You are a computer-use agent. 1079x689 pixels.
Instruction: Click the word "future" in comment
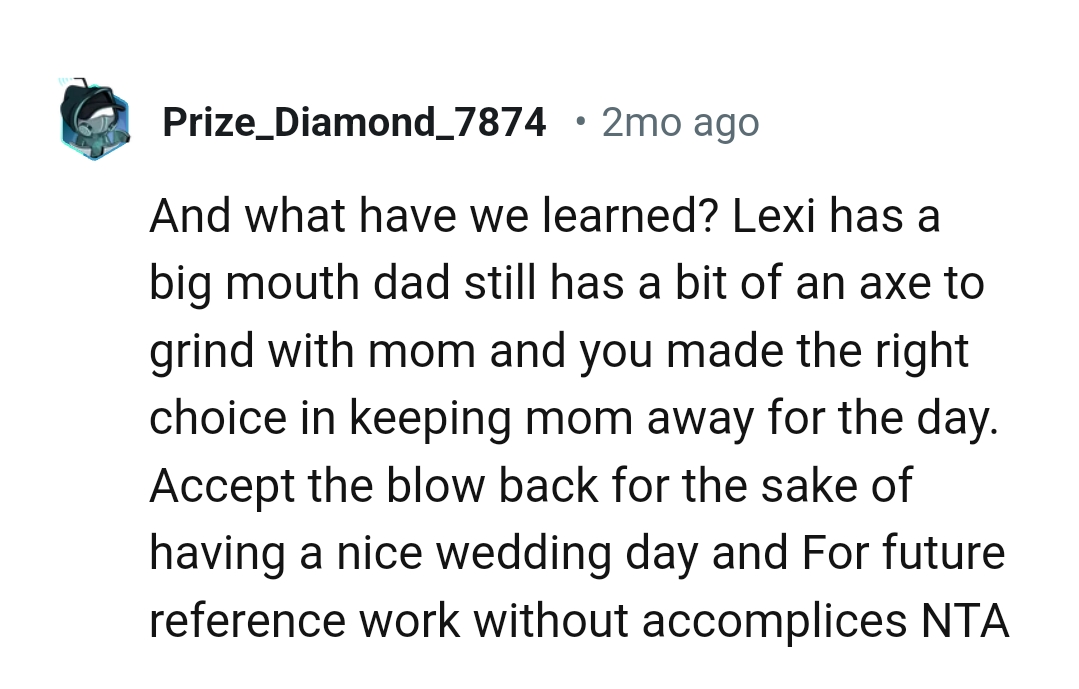click(942, 552)
